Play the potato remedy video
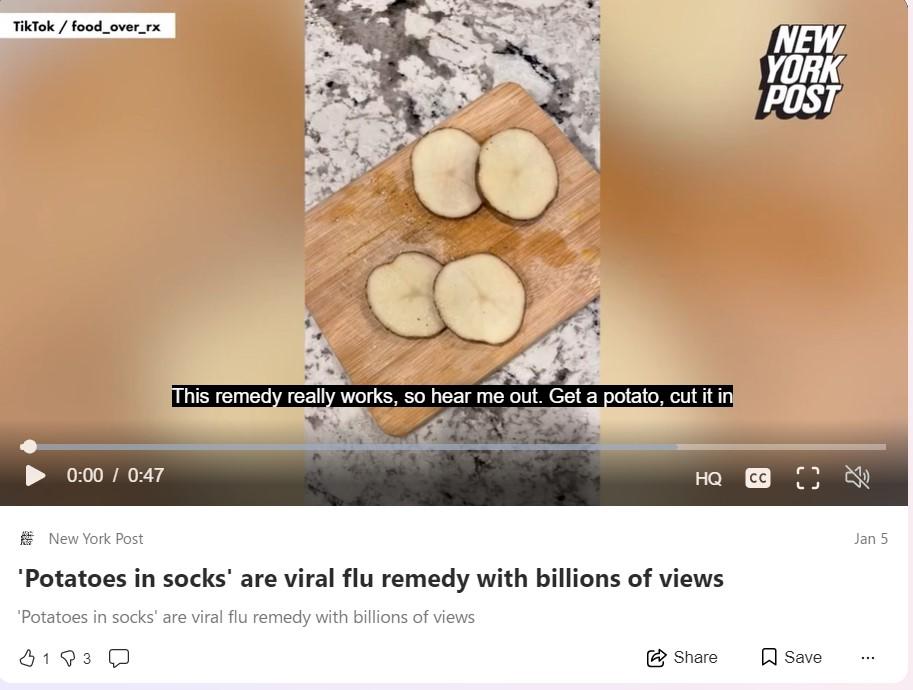 36,476
